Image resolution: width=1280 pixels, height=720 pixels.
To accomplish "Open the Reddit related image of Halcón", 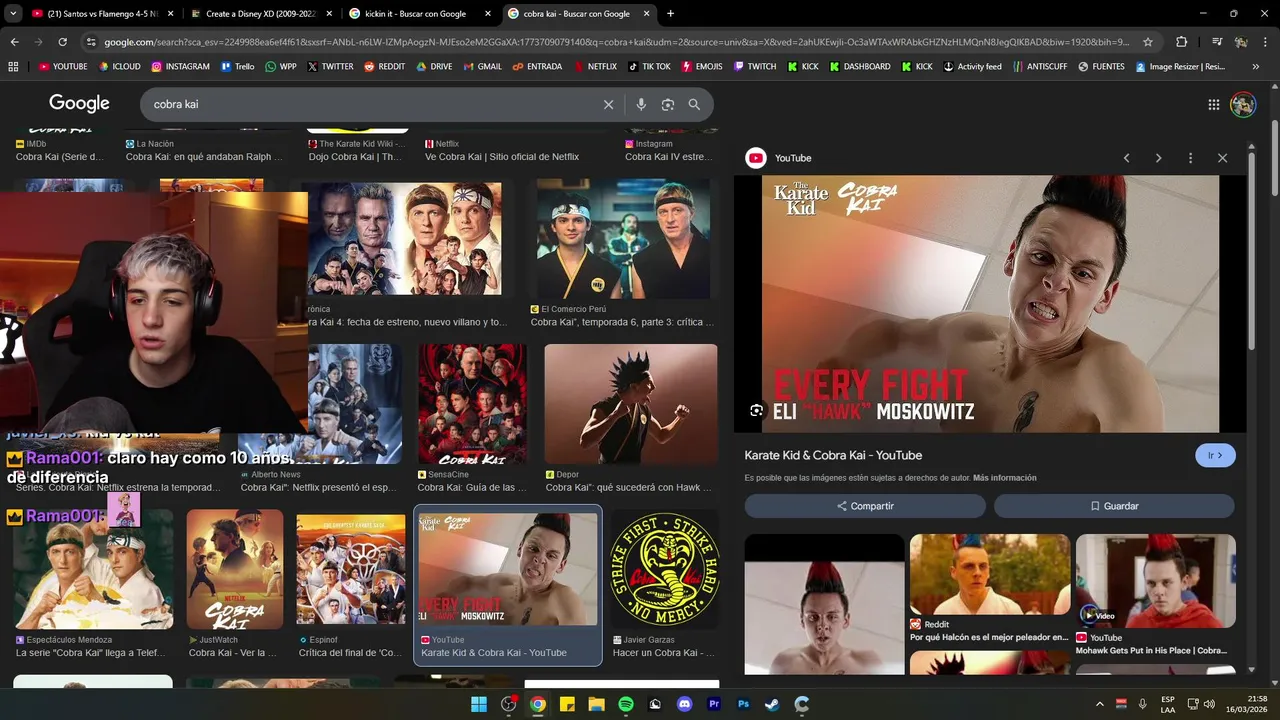I will (x=990, y=574).
